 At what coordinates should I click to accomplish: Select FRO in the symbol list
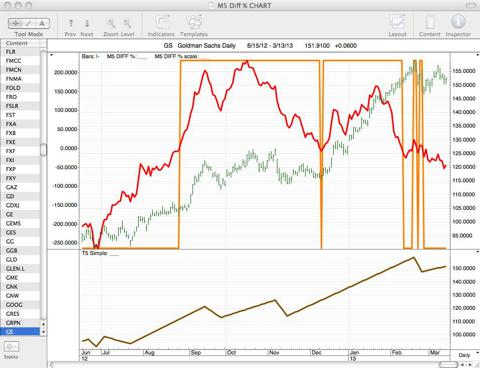(x=20, y=97)
